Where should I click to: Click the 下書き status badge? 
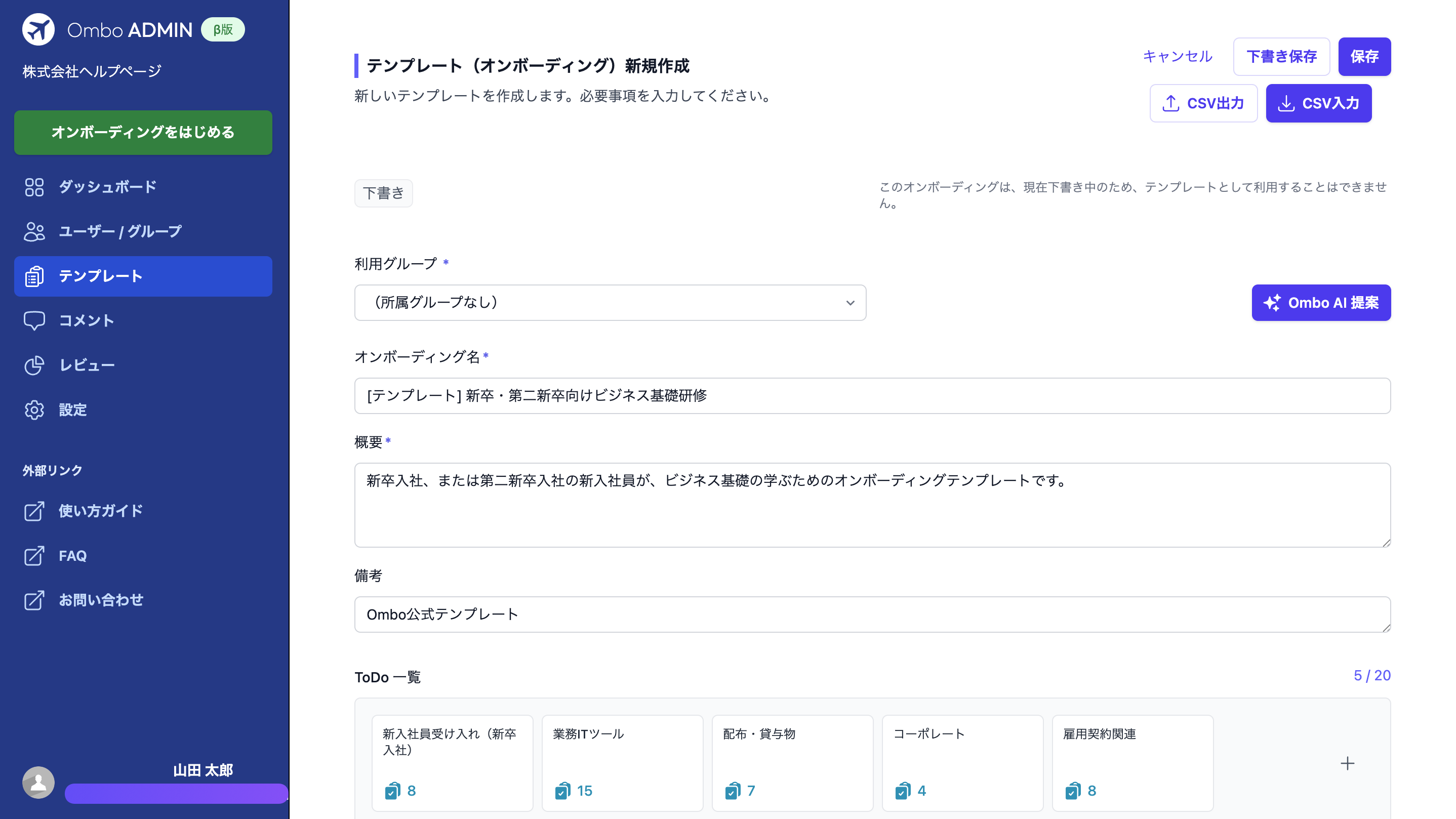[x=383, y=193]
